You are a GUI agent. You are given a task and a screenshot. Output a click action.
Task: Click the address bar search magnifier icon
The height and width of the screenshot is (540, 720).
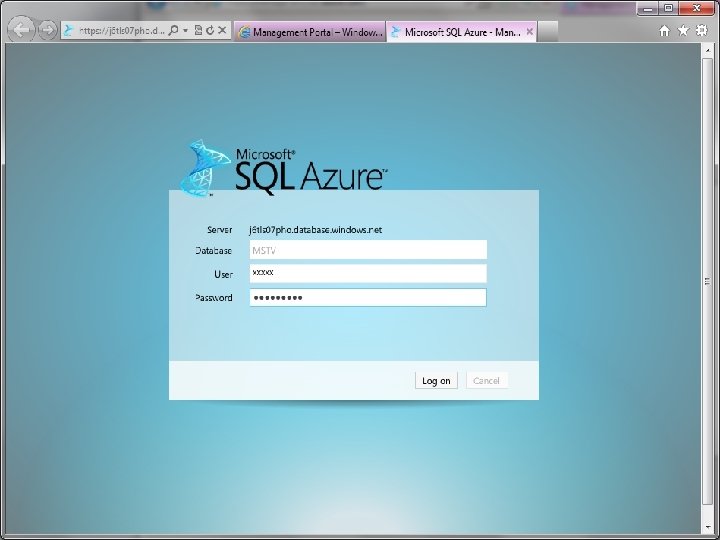173,30
